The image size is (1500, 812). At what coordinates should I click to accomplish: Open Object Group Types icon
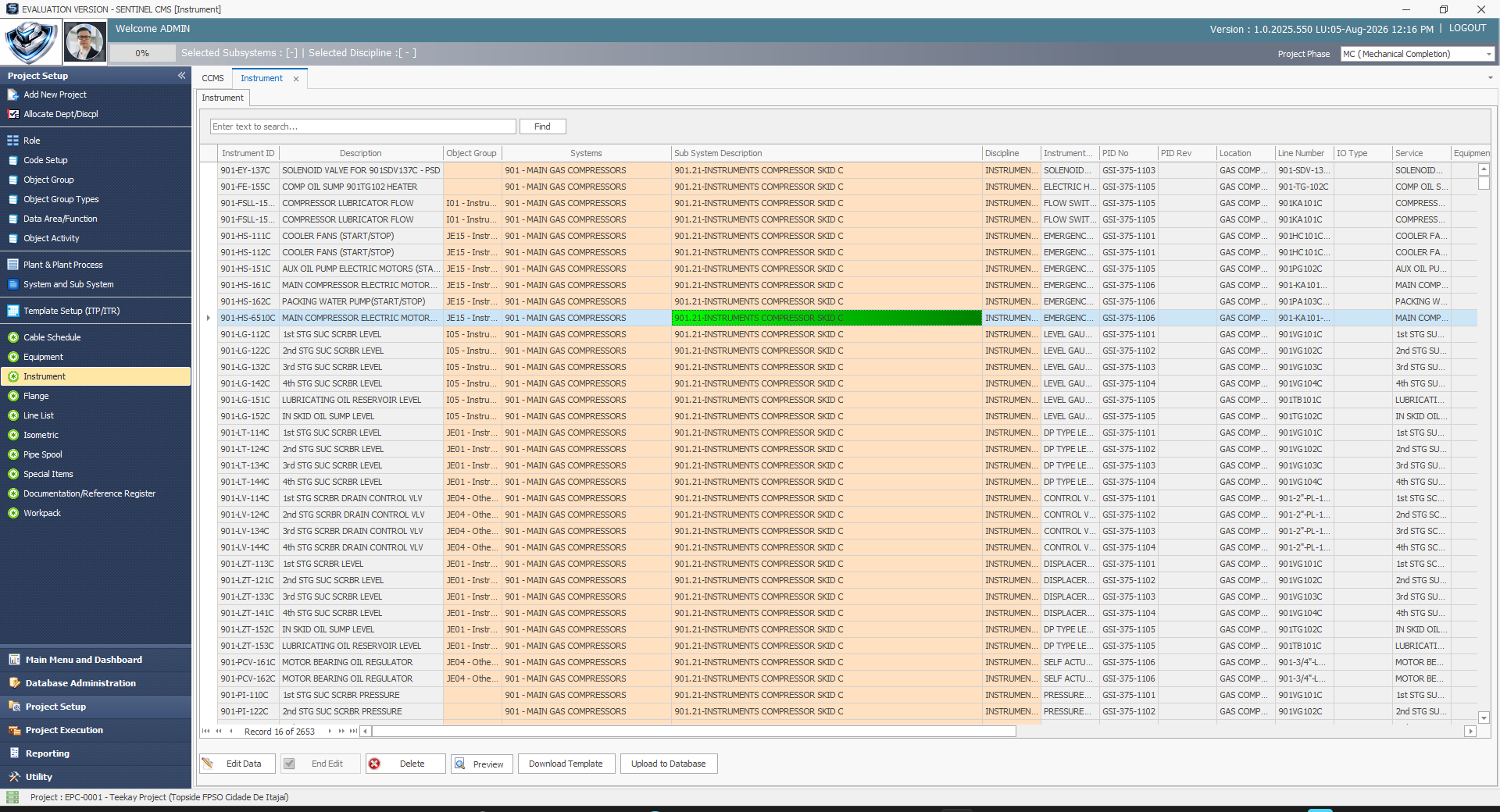pos(13,199)
